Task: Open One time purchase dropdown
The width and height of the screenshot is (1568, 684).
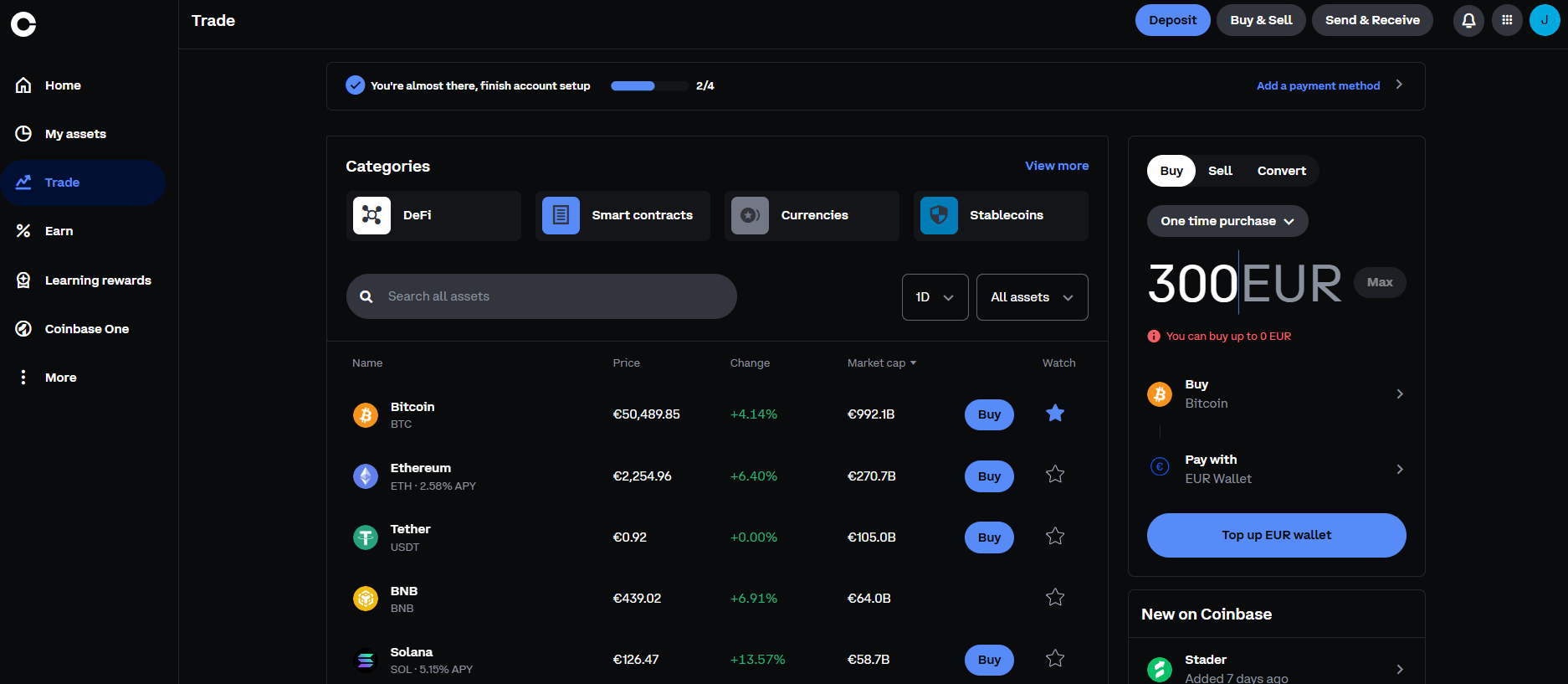Action: click(x=1227, y=221)
